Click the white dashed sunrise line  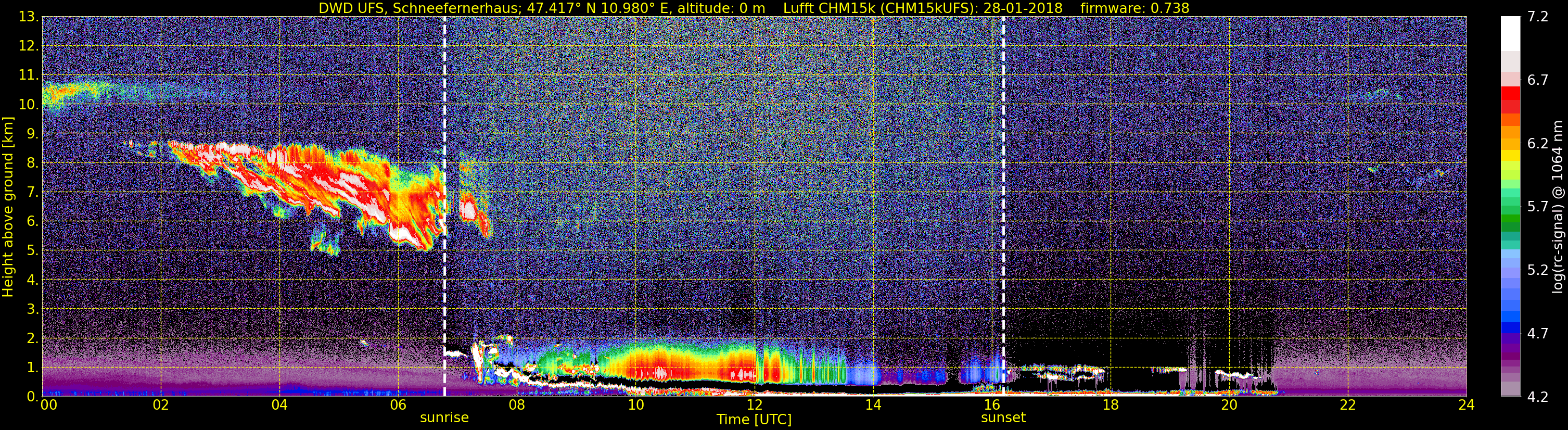[x=444, y=207]
